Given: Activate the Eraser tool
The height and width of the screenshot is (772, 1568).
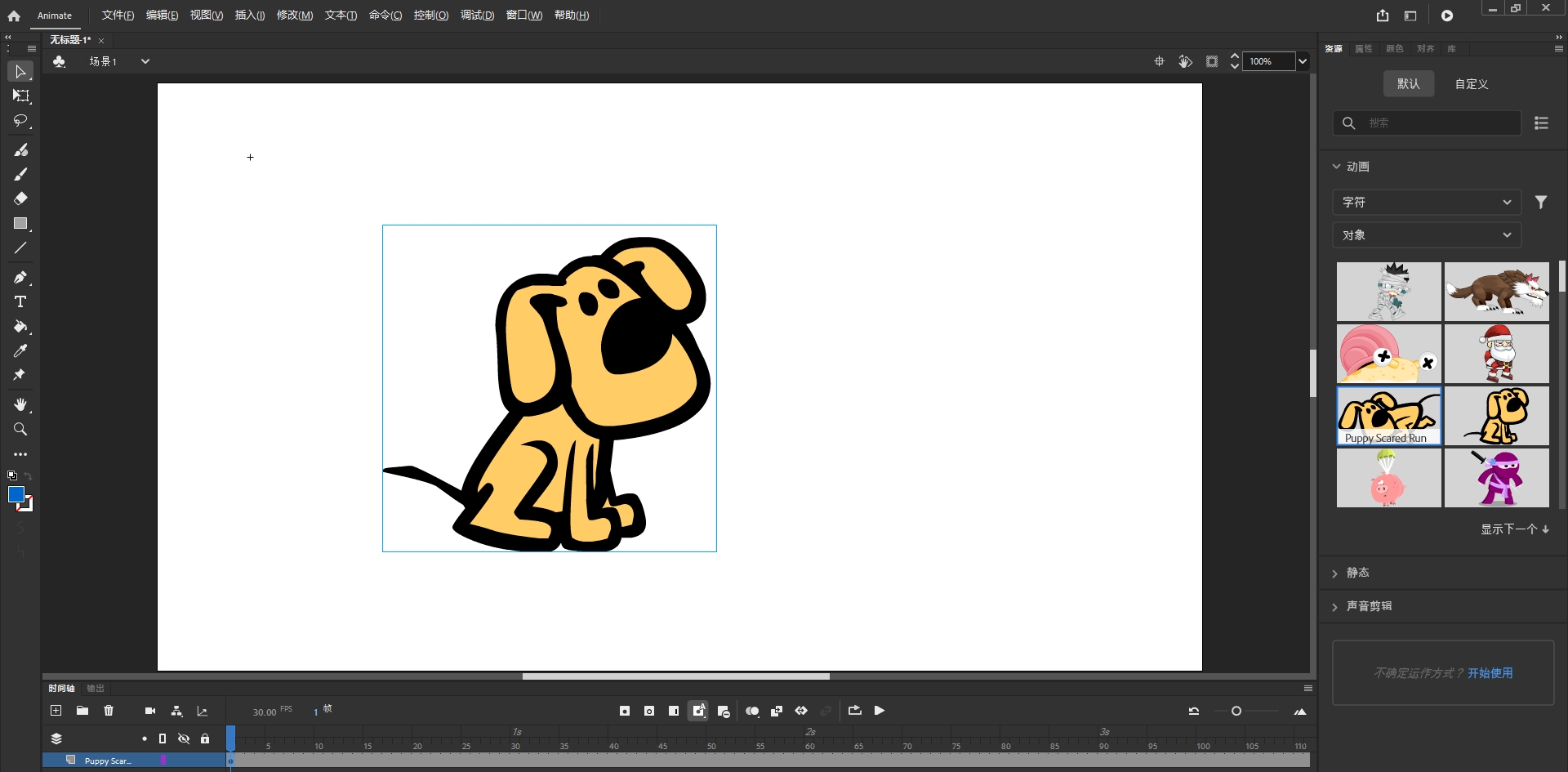Looking at the screenshot, I should [x=20, y=199].
